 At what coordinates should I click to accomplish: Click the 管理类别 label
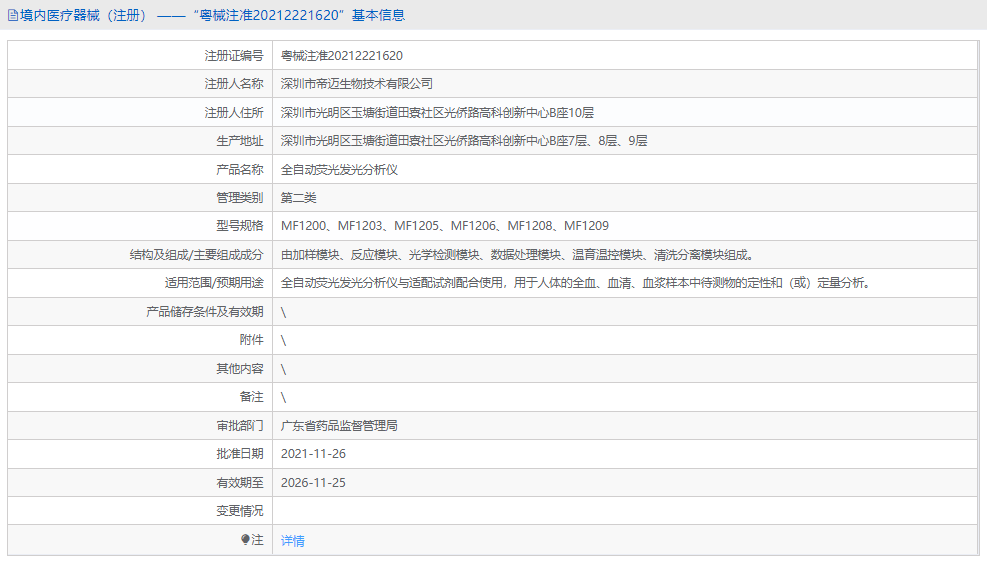[240, 198]
